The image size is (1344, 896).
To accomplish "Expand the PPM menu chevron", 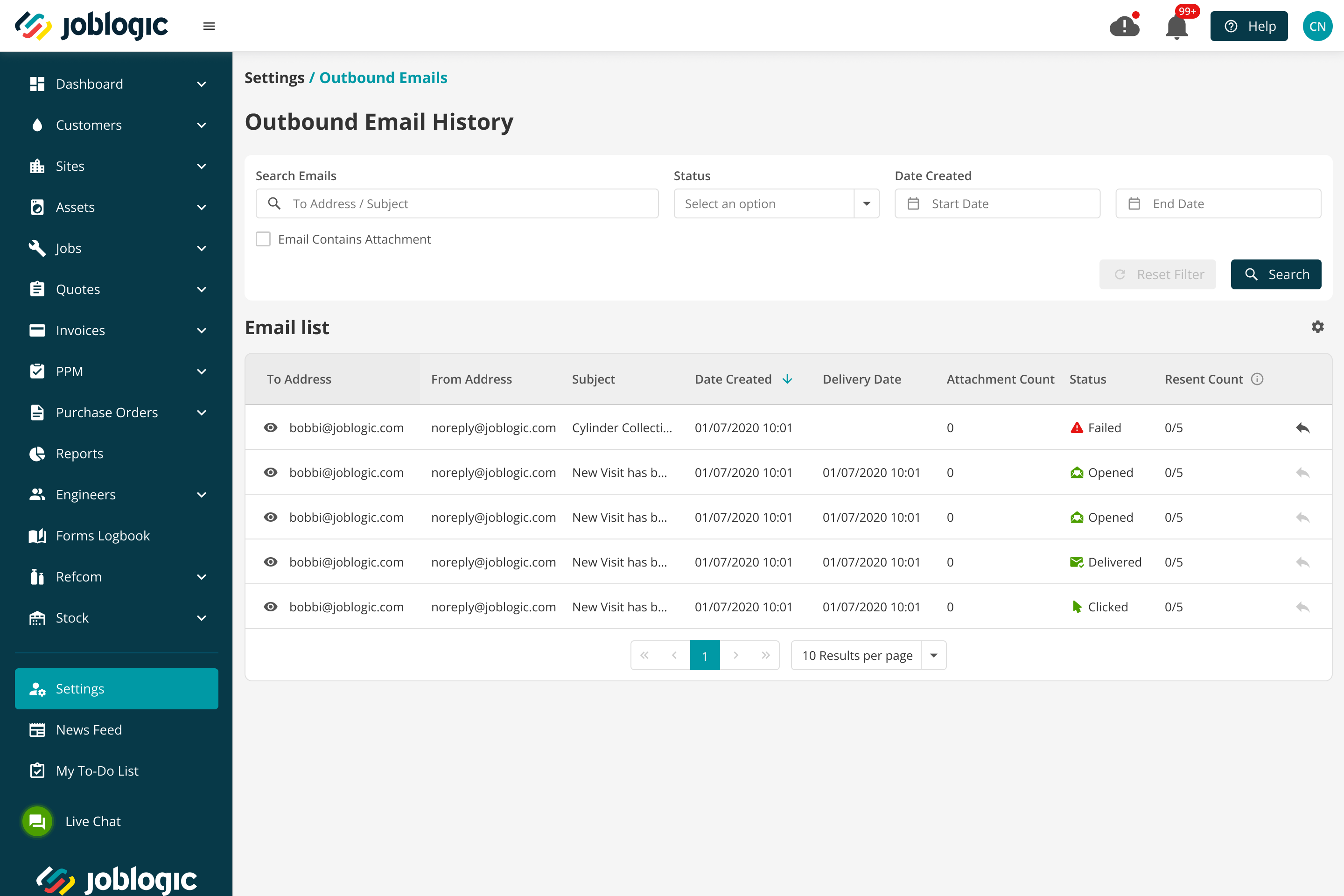I will click(x=201, y=372).
